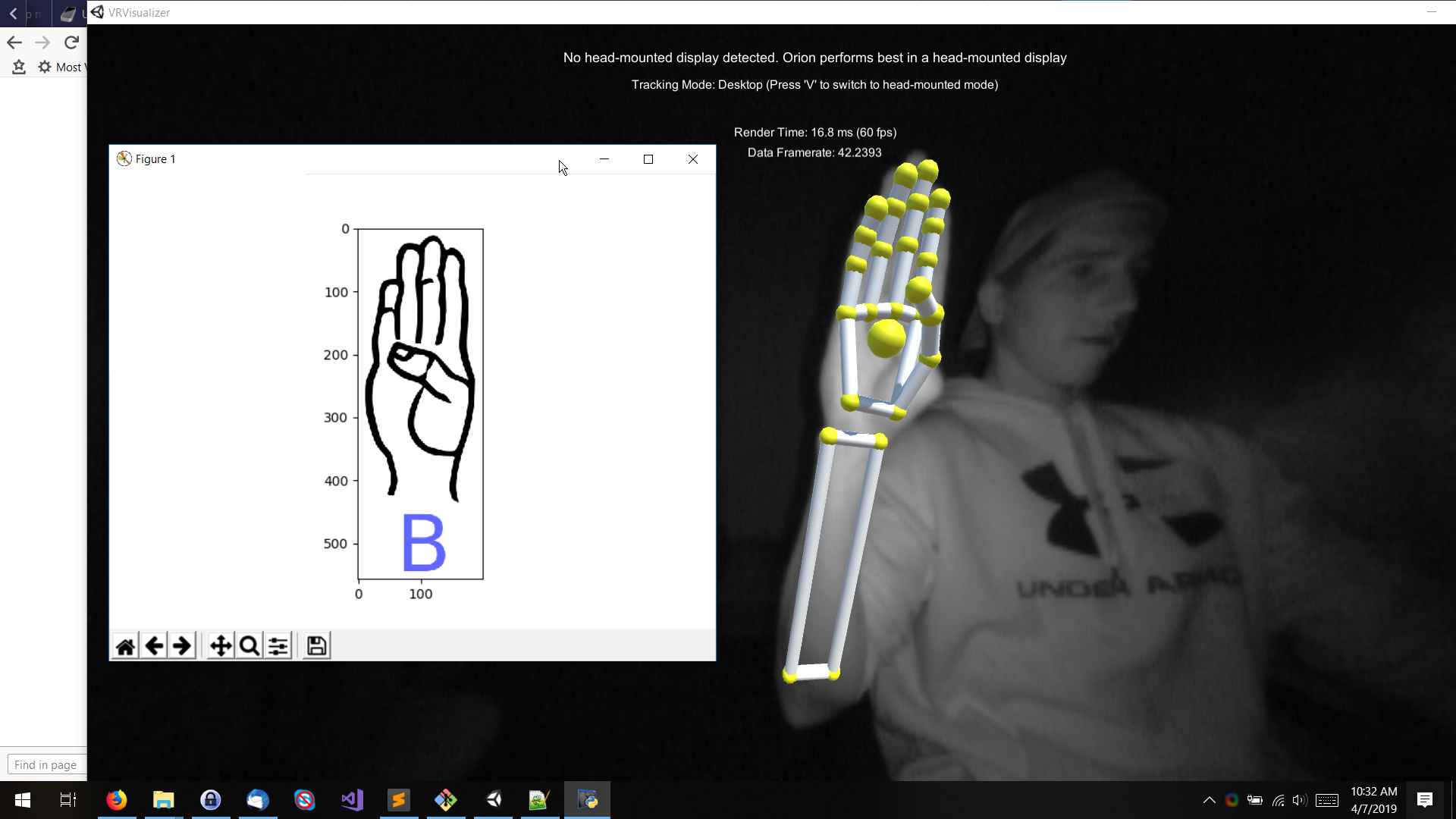Save the figure using the disk icon

point(316,646)
